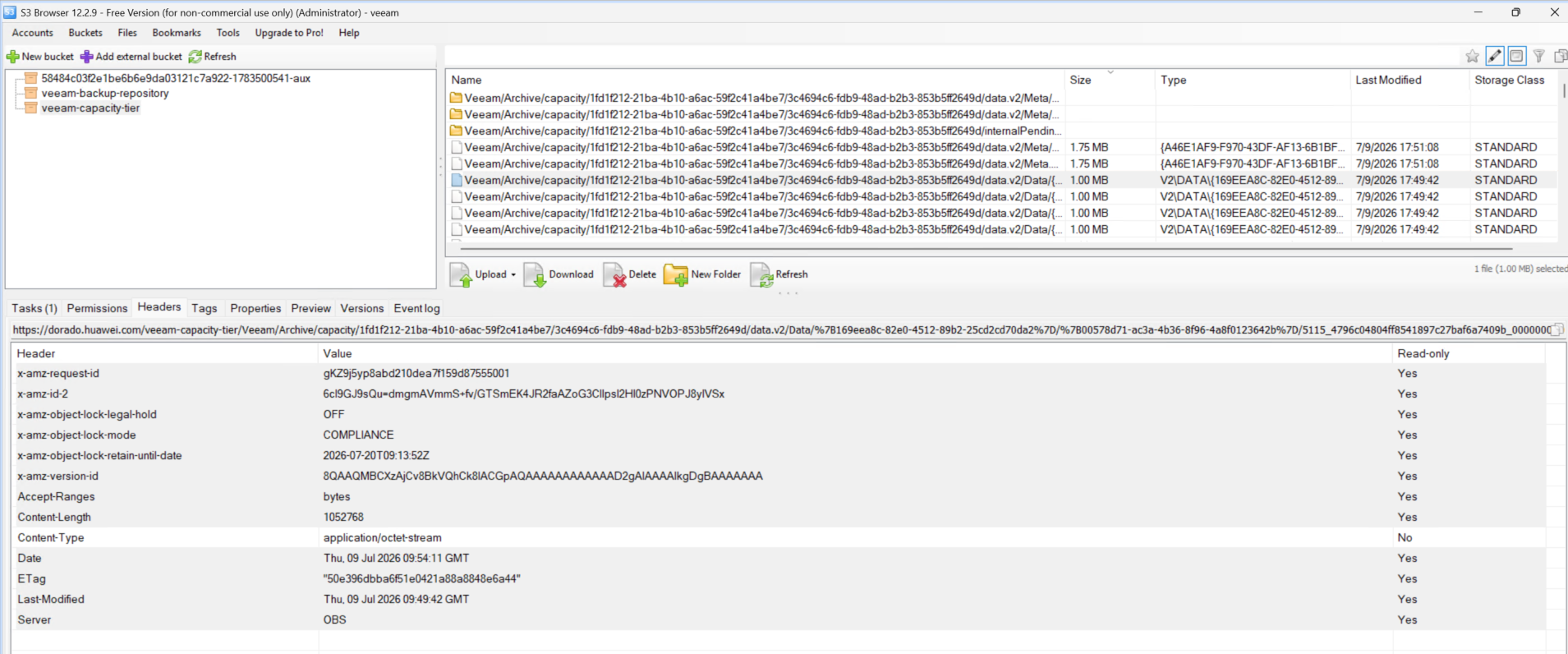Toggle the pencil edit-path icon
This screenshot has height=654, width=1568.
click(x=1495, y=56)
